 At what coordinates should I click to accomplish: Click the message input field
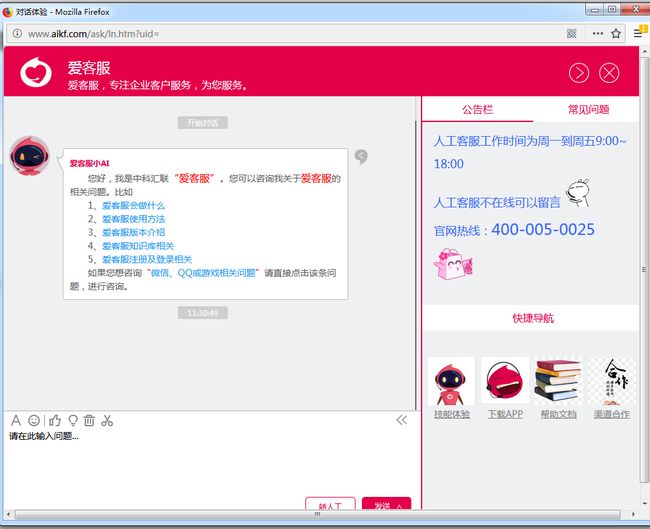tap(211, 460)
